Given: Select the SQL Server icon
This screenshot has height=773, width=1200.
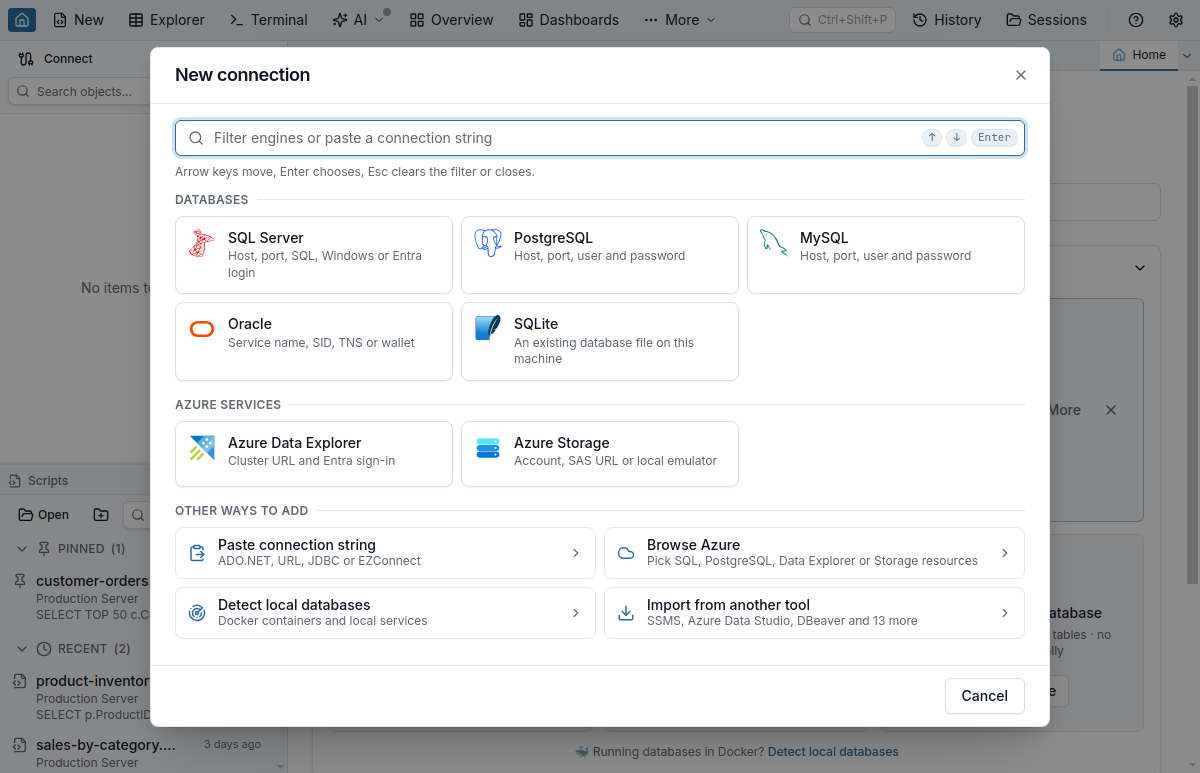Looking at the screenshot, I should coord(202,243).
